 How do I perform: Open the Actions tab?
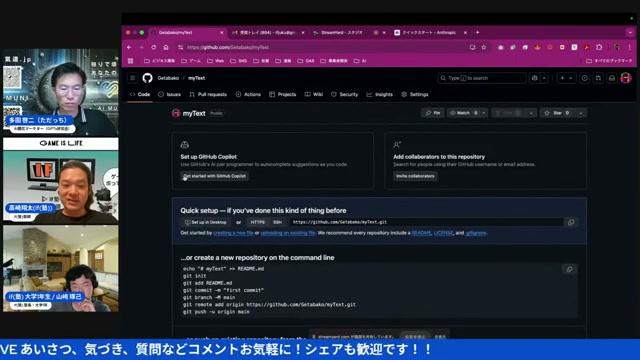248,94
